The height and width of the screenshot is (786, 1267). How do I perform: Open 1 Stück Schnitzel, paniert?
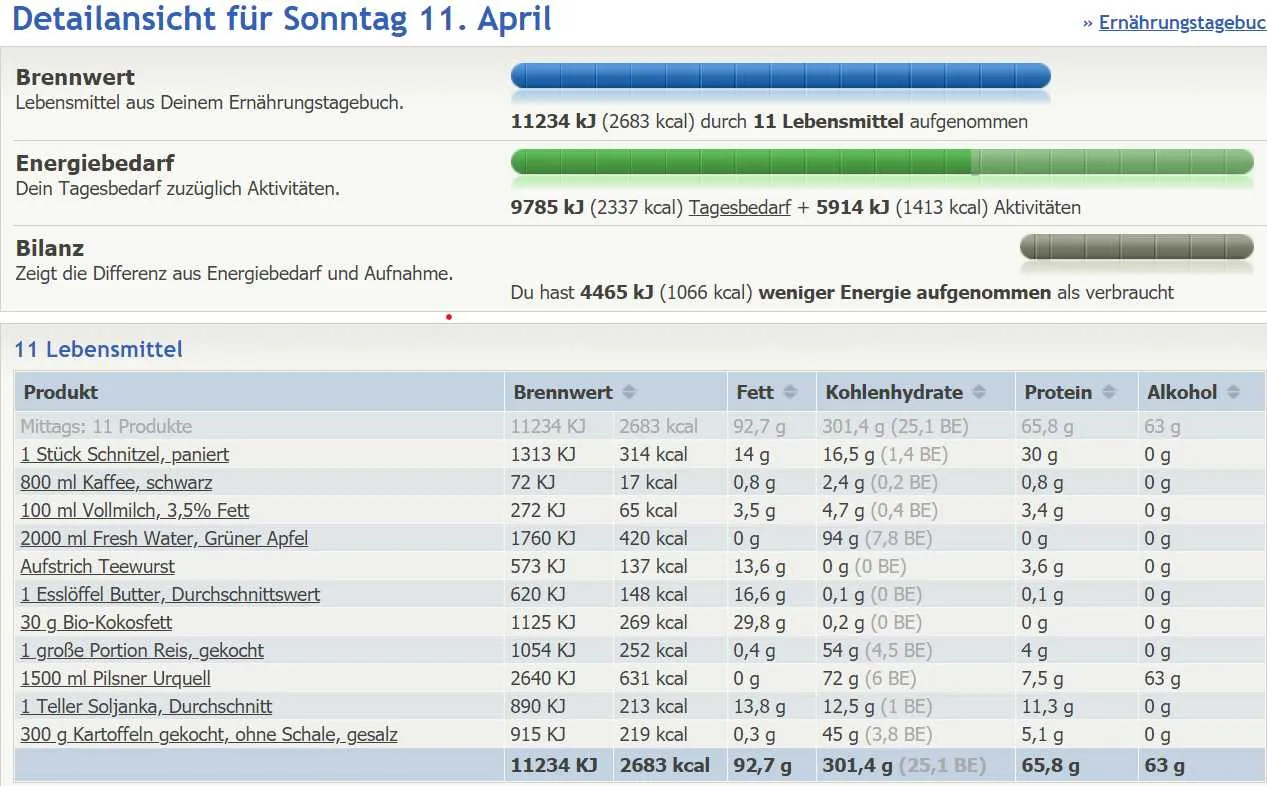[125, 454]
